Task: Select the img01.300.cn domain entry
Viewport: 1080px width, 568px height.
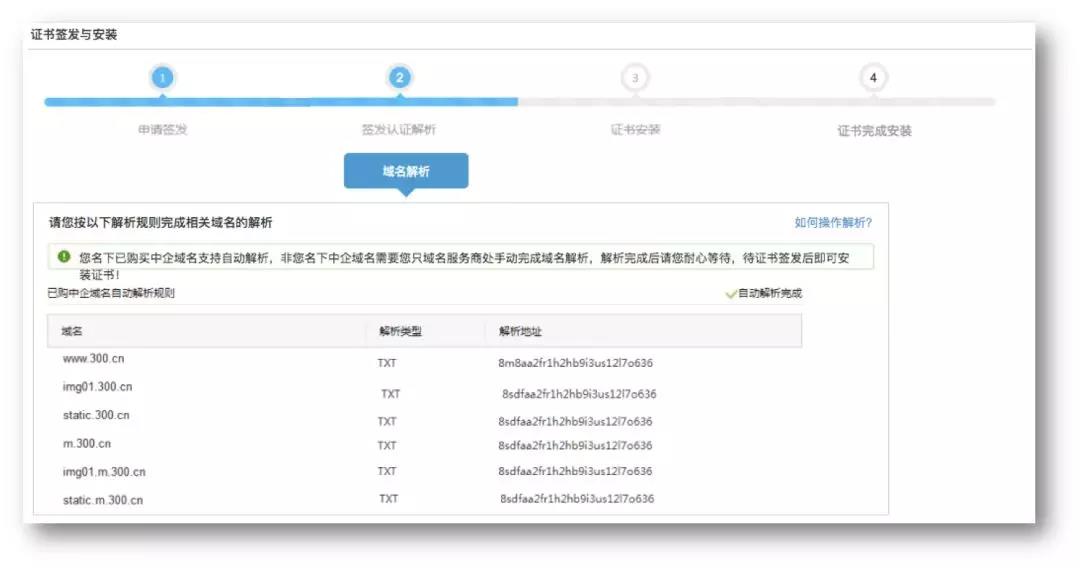Action: 97,387
